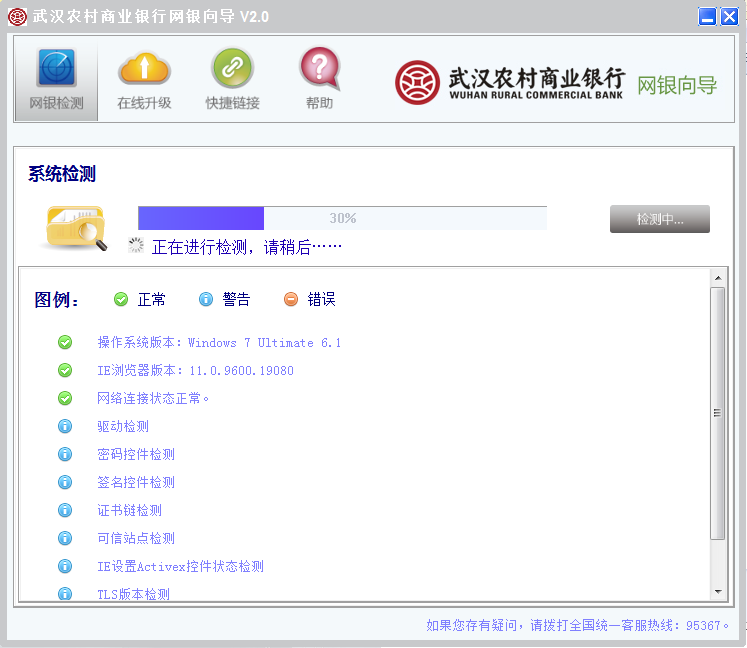The image size is (747, 648).
Task: Click the scrollbar down arrow
Action: point(718,592)
